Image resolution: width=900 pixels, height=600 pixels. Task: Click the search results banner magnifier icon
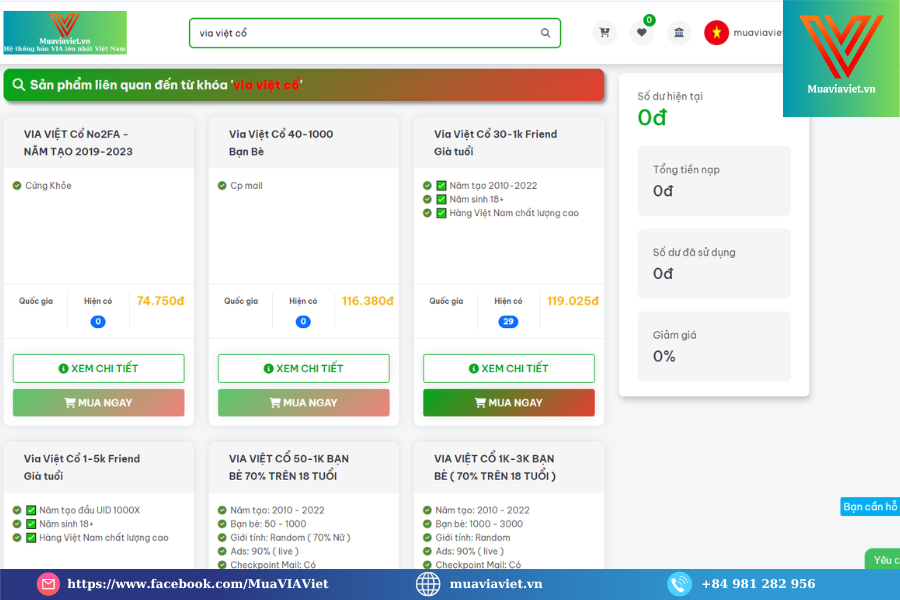[18, 85]
